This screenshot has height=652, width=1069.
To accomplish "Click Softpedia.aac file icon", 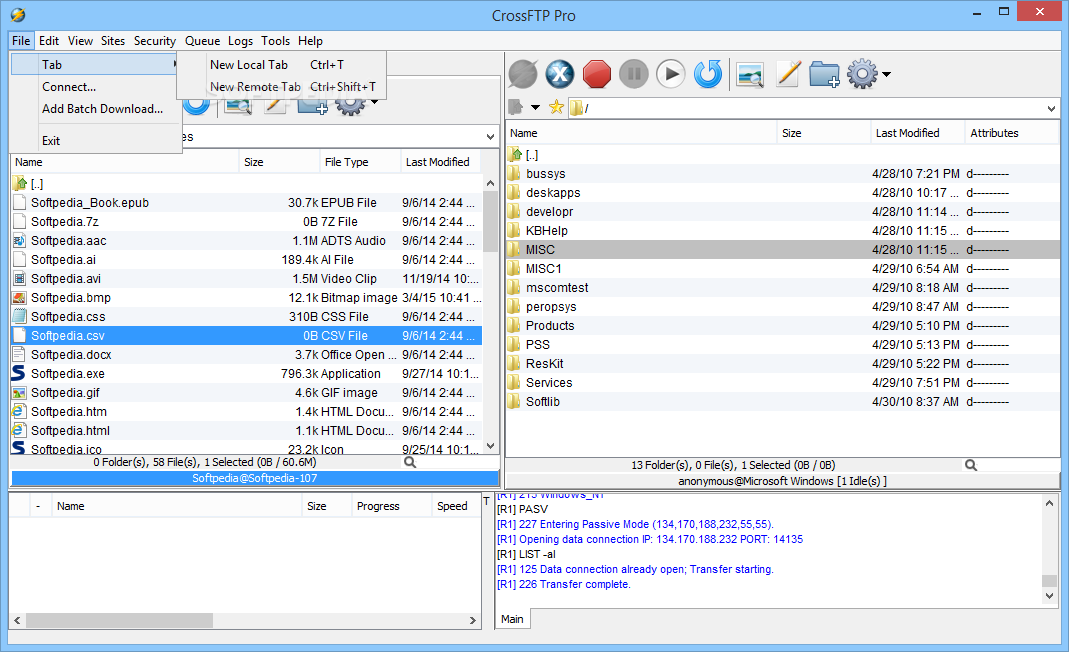I will pyautogui.click(x=19, y=241).
